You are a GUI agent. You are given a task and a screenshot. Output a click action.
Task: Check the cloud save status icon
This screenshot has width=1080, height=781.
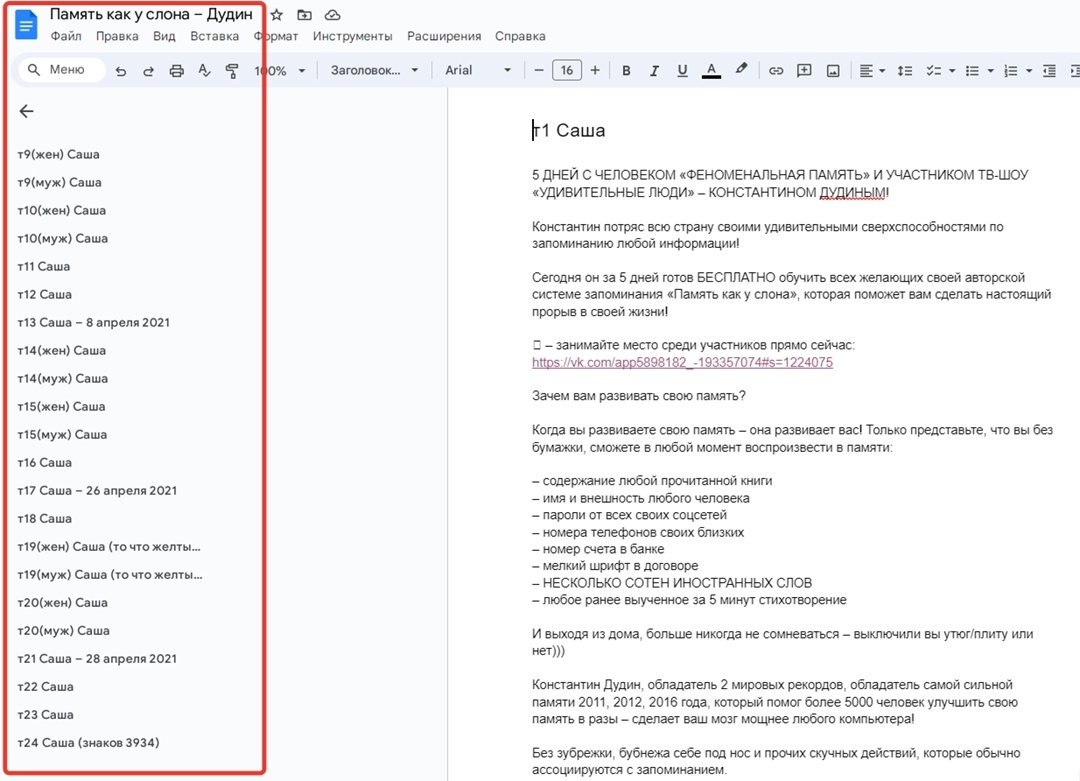coord(333,15)
